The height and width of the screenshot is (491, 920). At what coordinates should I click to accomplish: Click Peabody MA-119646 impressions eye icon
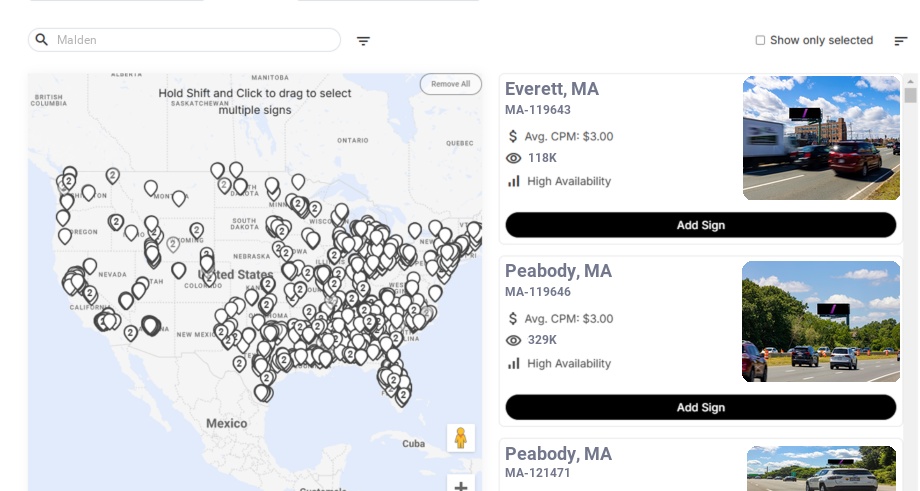[514, 340]
